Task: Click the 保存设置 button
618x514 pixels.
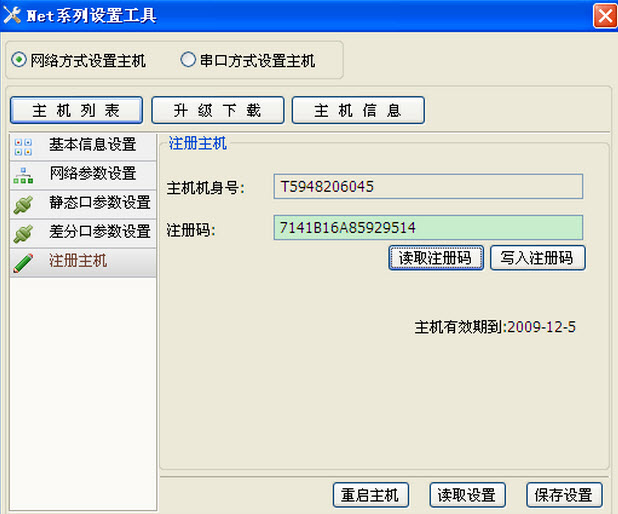Action: click(564, 495)
